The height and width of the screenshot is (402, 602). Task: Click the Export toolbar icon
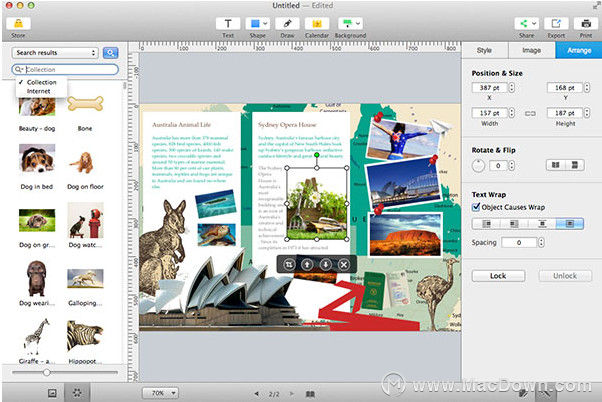[556, 24]
